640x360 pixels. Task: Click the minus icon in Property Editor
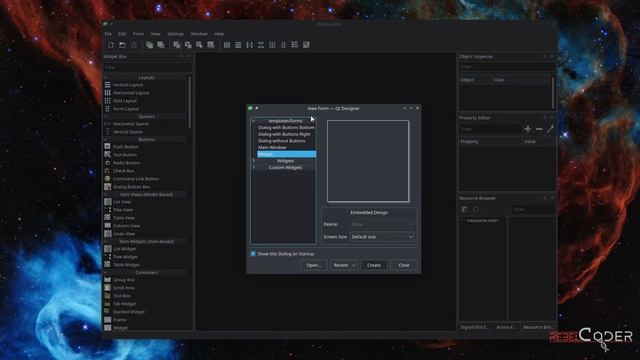(x=539, y=129)
